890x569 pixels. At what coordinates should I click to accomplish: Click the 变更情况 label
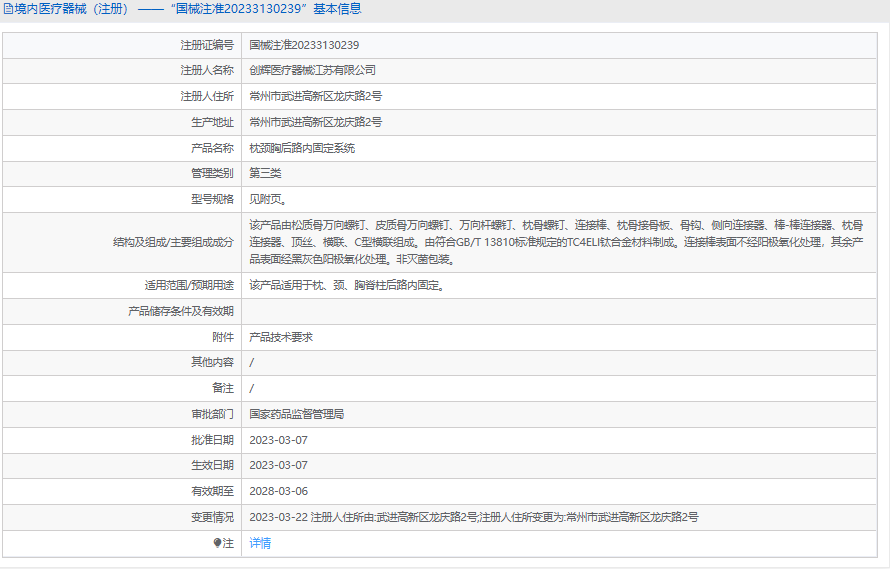(x=212, y=517)
